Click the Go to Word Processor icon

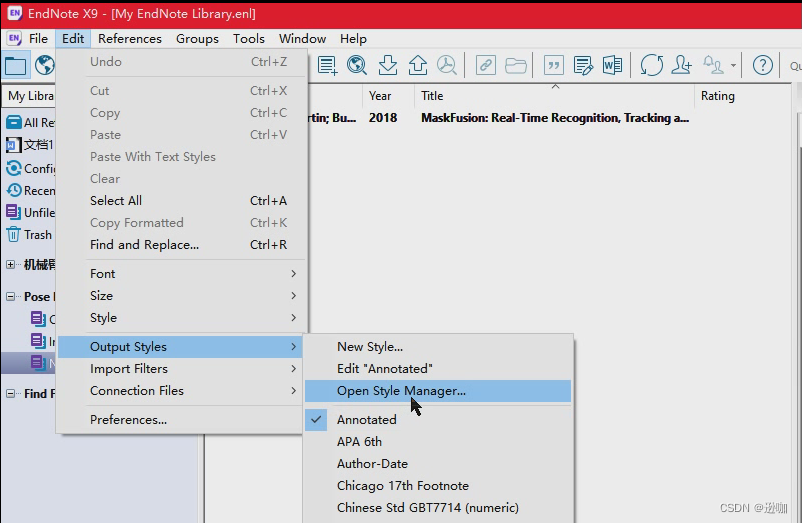(x=612, y=65)
